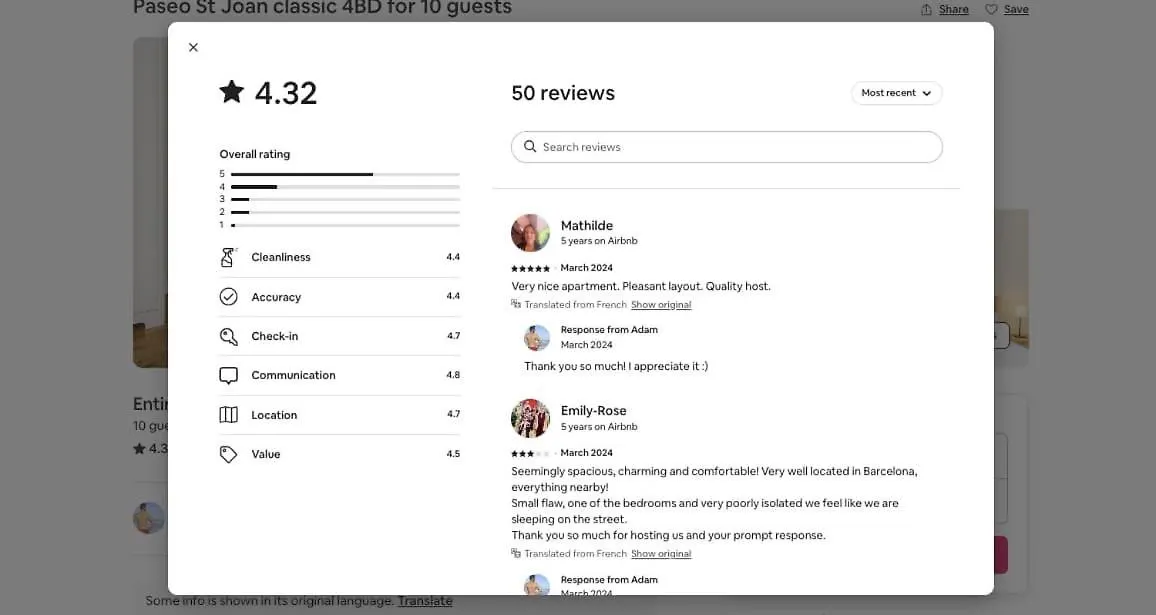Click the Accuracy checkmark circle icon

click(229, 296)
